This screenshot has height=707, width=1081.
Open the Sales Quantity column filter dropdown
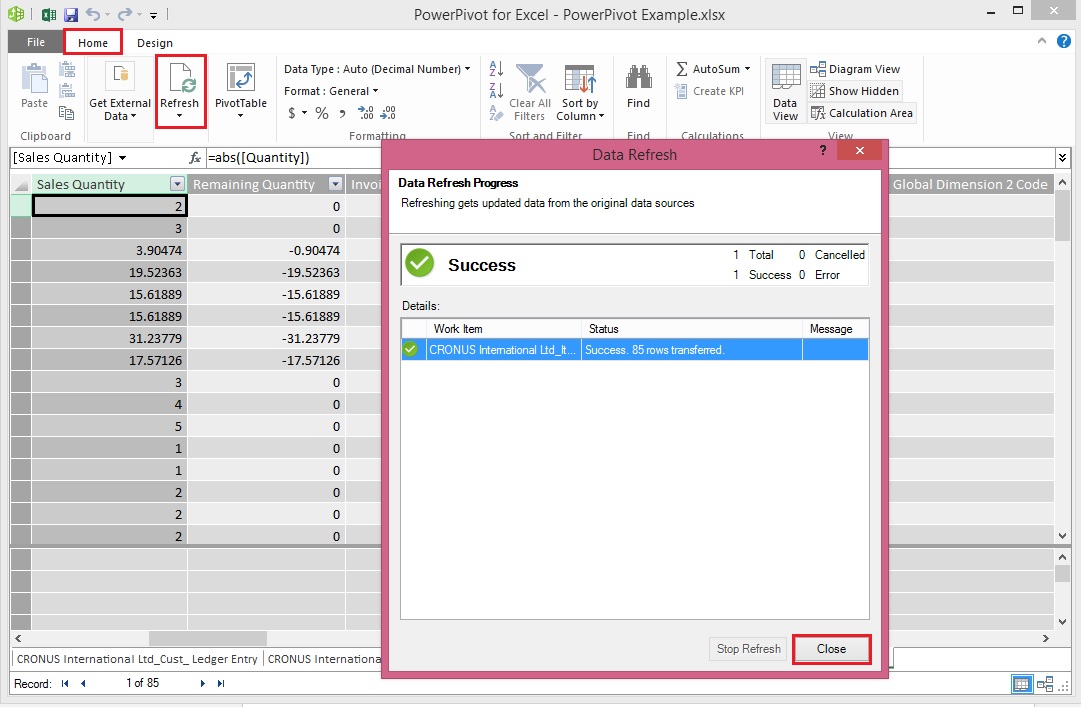click(x=177, y=184)
